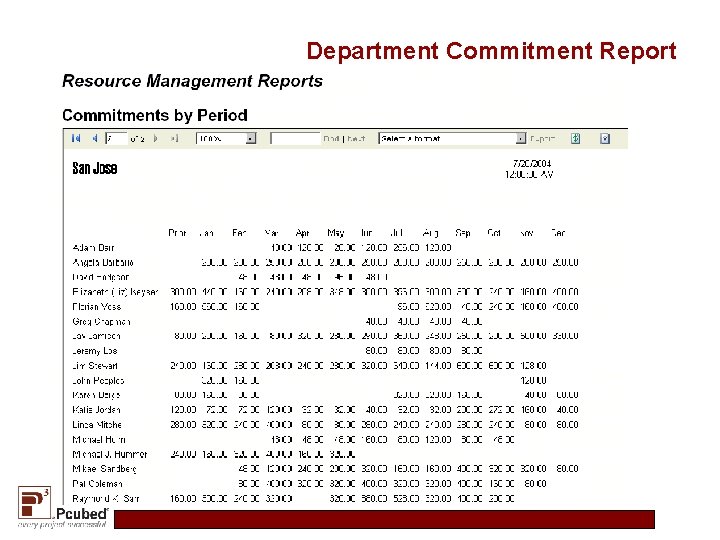The image size is (720, 540).
Task: Click the Linda Mitchell row name
Action: 97,425
